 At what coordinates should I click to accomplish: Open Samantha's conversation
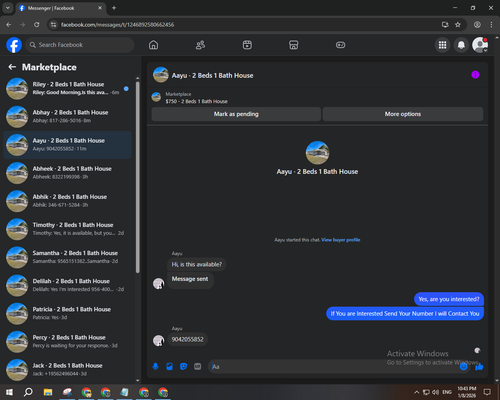pos(68,257)
